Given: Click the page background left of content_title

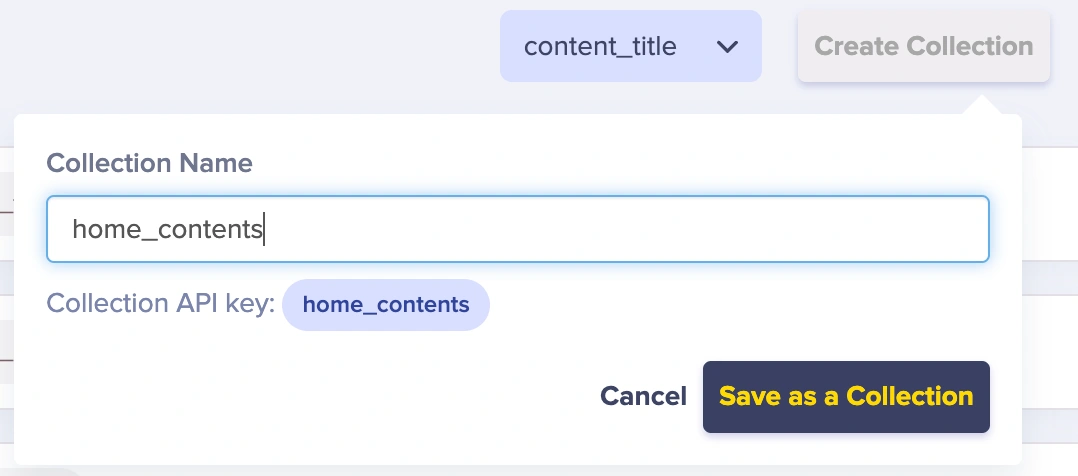Looking at the screenshot, I should pos(250,46).
